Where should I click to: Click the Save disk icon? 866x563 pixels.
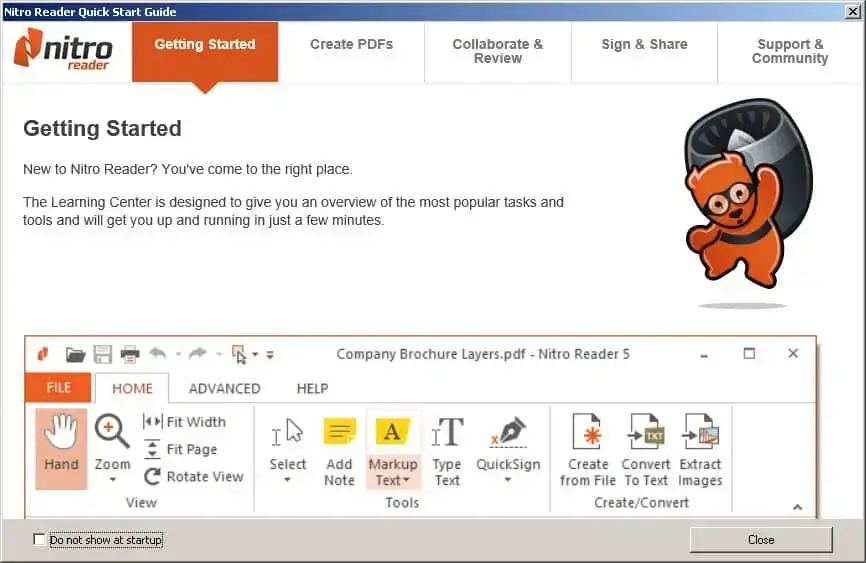pos(103,354)
